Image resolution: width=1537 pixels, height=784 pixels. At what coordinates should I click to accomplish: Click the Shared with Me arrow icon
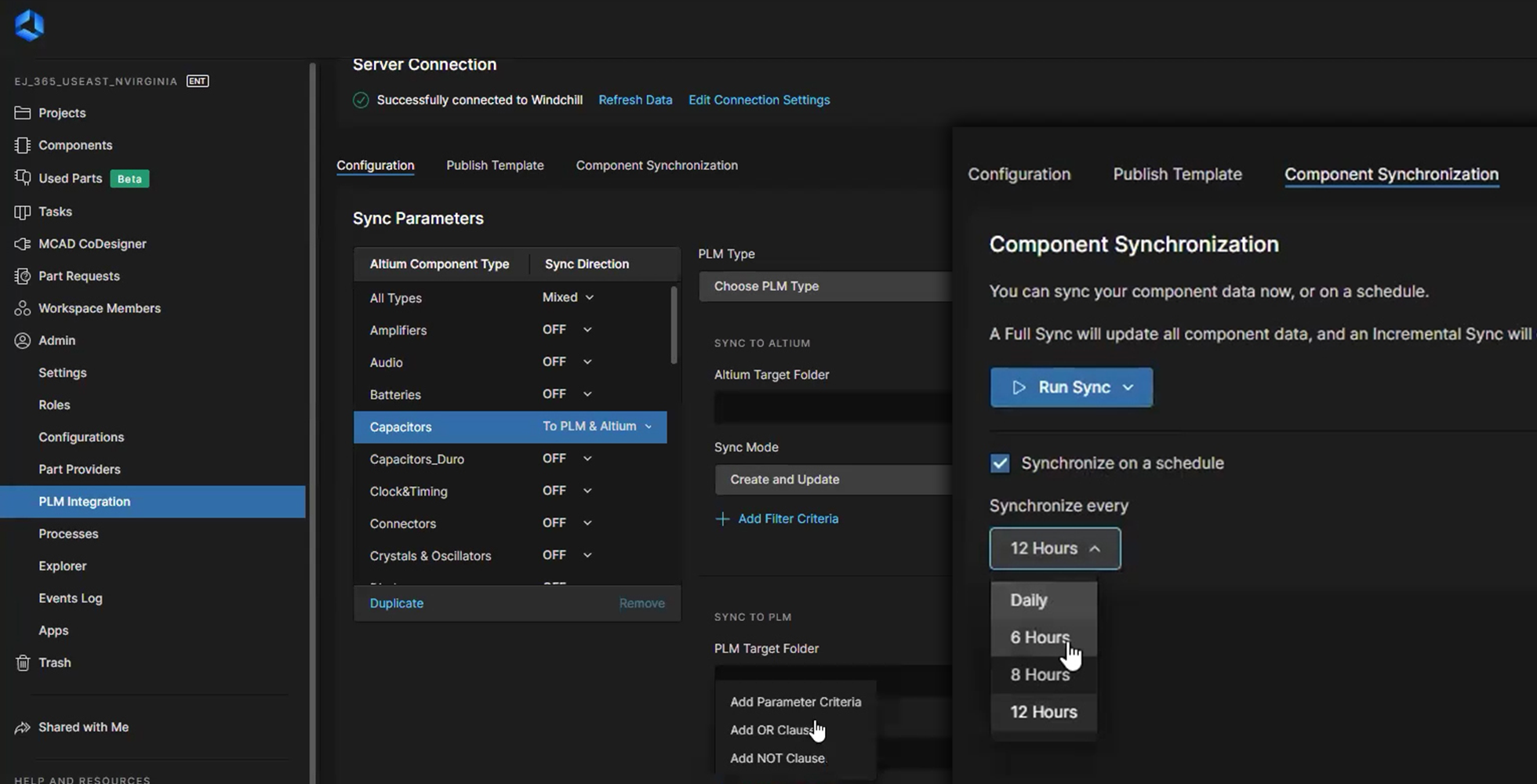pos(23,728)
